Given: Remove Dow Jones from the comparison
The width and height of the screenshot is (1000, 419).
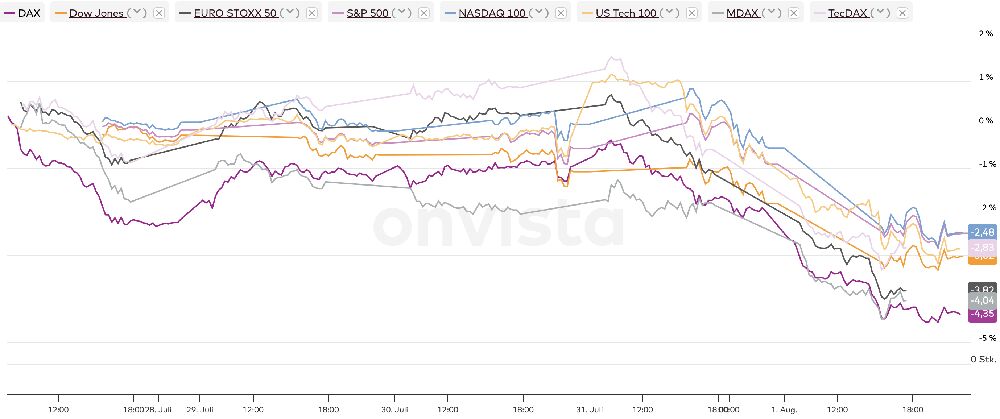Looking at the screenshot, I should pyautogui.click(x=159, y=13).
